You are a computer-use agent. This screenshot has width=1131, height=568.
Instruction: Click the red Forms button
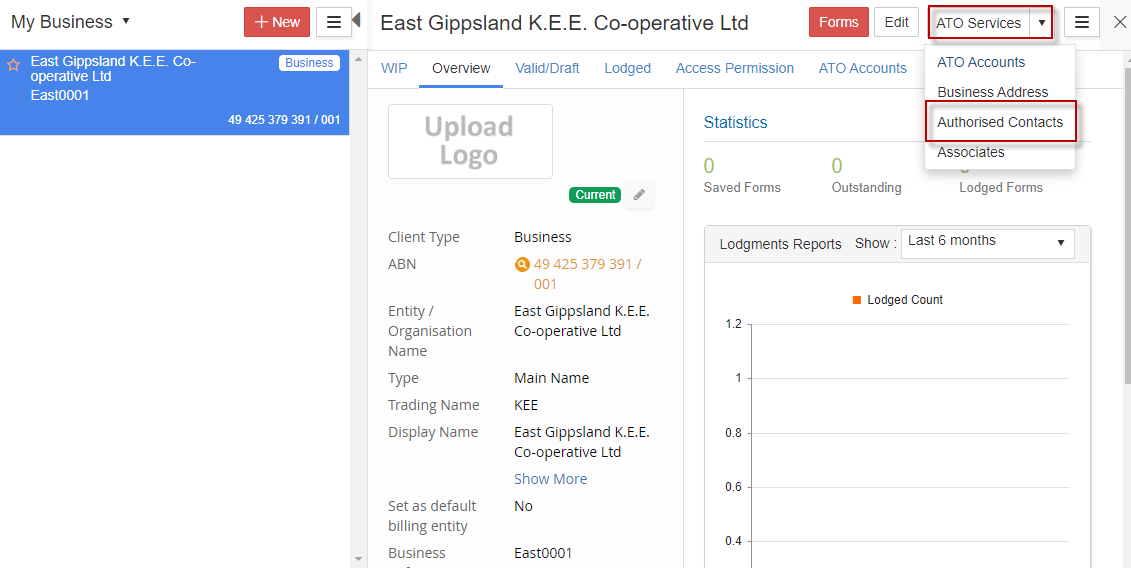click(x=838, y=22)
